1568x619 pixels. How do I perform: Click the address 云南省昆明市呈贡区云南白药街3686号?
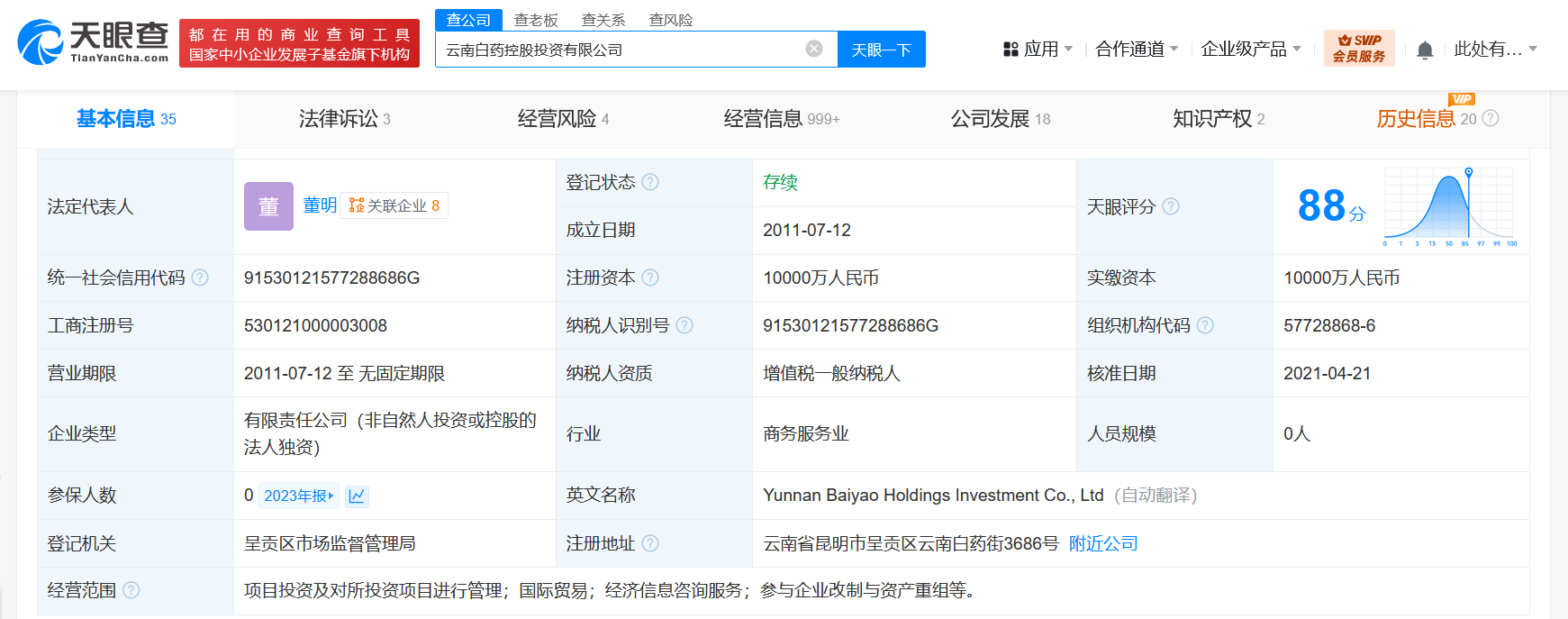point(911,543)
